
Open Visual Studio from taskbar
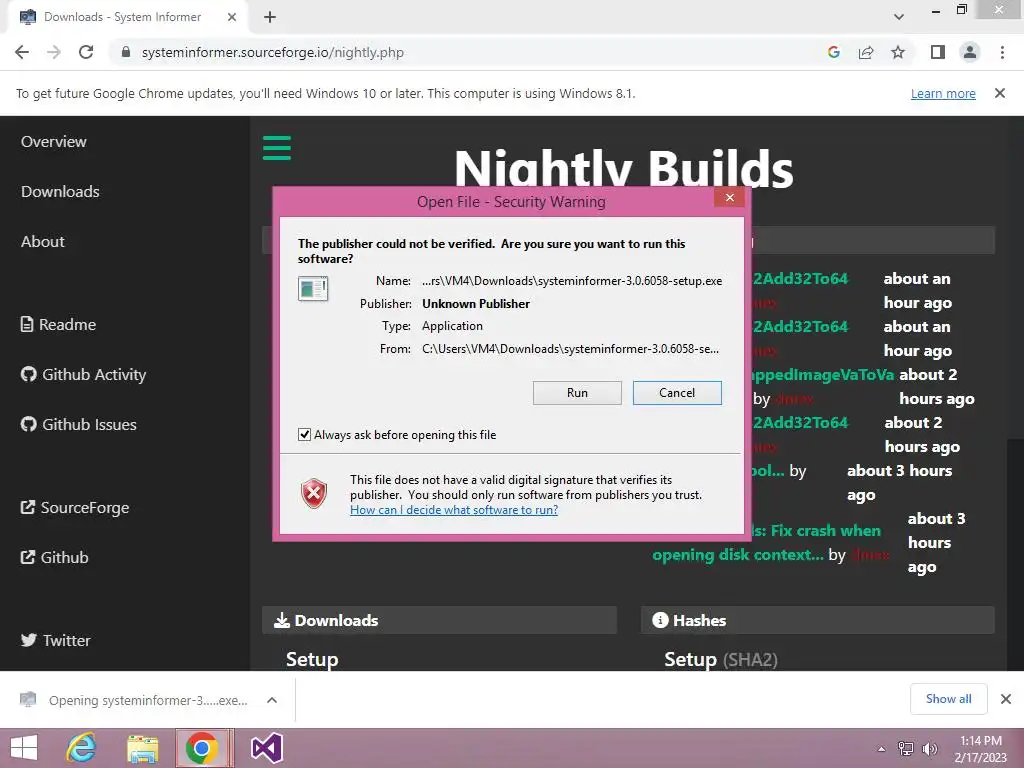click(x=266, y=748)
